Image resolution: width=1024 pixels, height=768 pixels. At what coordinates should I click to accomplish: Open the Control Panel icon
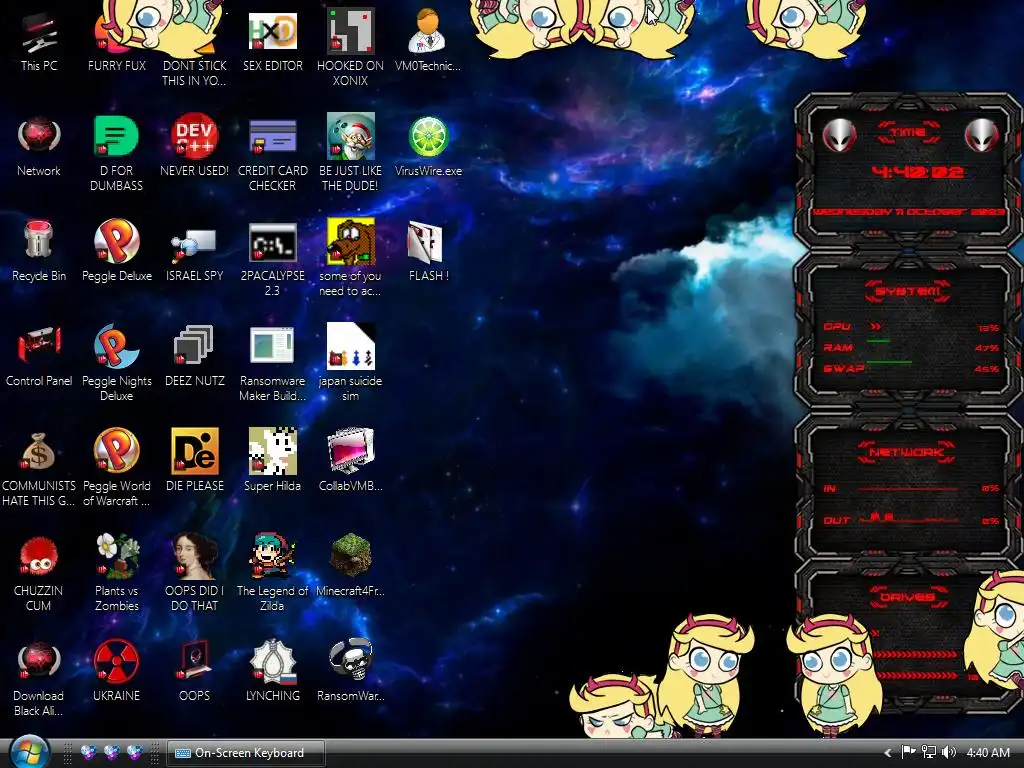(39, 345)
